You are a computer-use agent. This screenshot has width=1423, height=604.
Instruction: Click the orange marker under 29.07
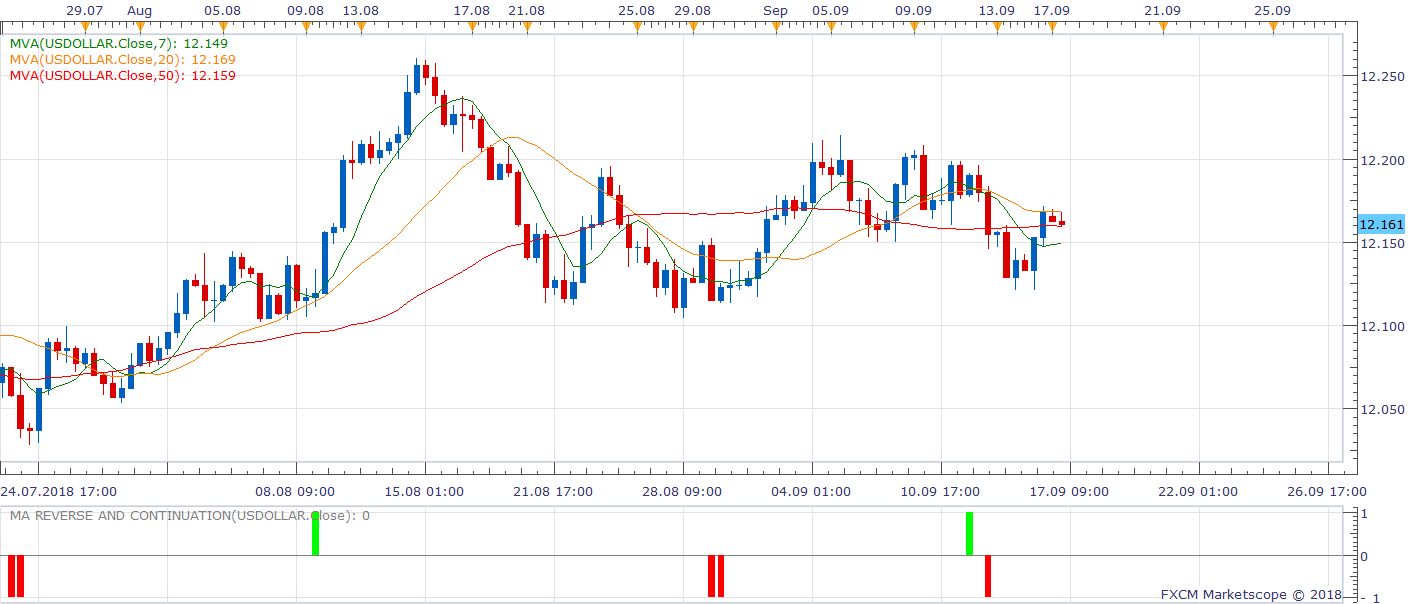(83, 28)
